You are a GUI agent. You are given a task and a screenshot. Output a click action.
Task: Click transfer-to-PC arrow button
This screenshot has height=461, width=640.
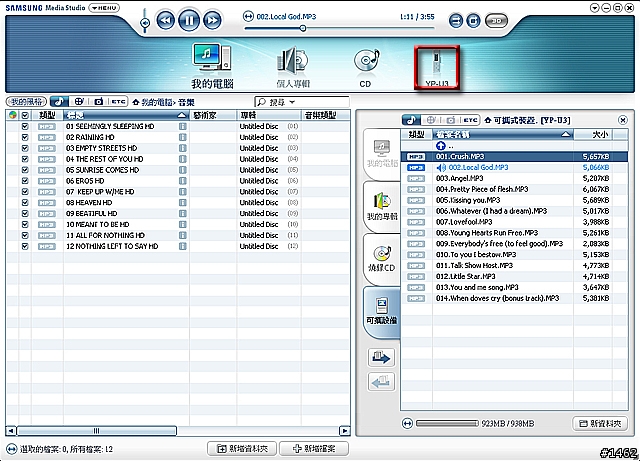(x=381, y=382)
